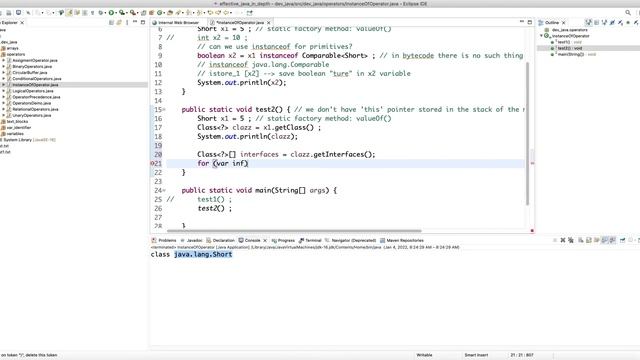Open the Maven Repositories tab

click(x=402, y=240)
